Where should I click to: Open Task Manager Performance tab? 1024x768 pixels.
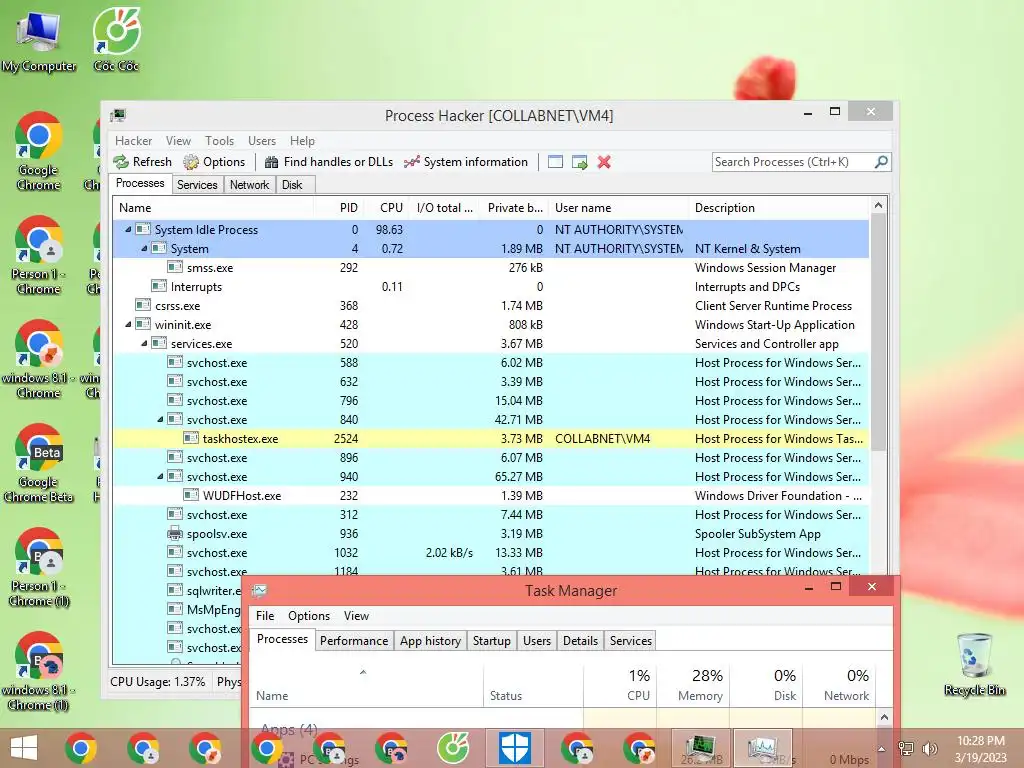click(x=354, y=641)
